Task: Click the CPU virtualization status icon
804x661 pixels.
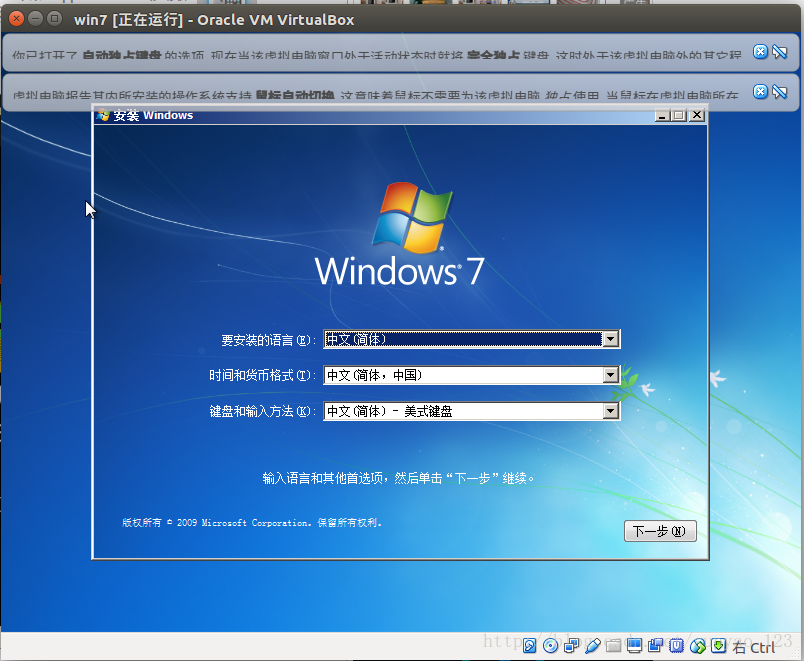Action: [676, 646]
